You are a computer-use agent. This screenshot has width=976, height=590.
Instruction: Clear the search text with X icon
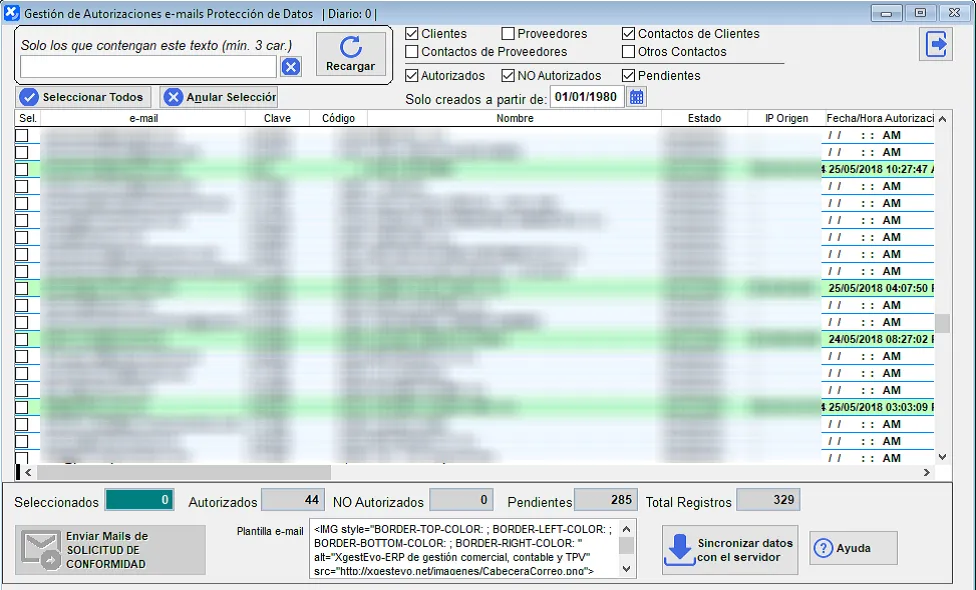(x=290, y=67)
